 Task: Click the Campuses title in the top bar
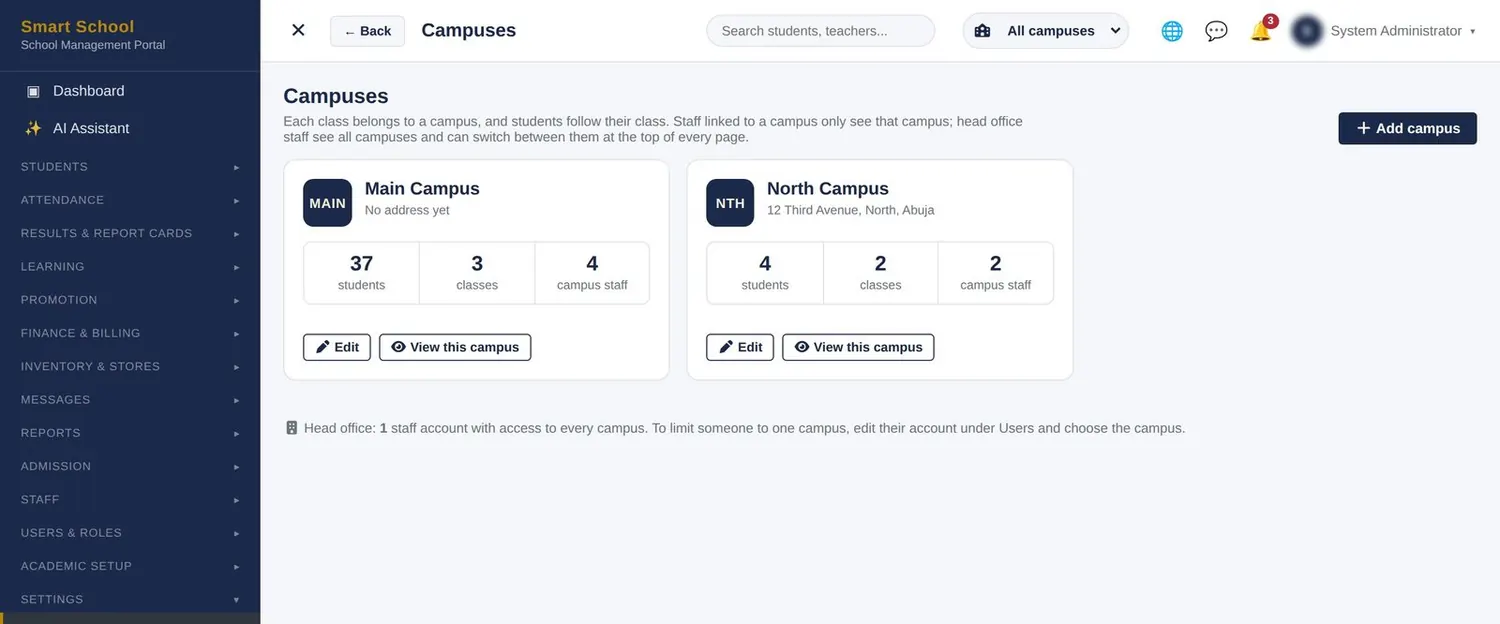(x=469, y=30)
